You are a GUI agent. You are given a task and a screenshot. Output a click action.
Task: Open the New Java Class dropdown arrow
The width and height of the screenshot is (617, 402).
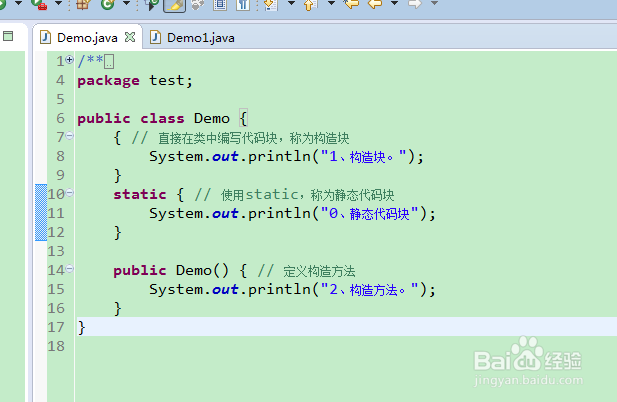pos(126,3)
